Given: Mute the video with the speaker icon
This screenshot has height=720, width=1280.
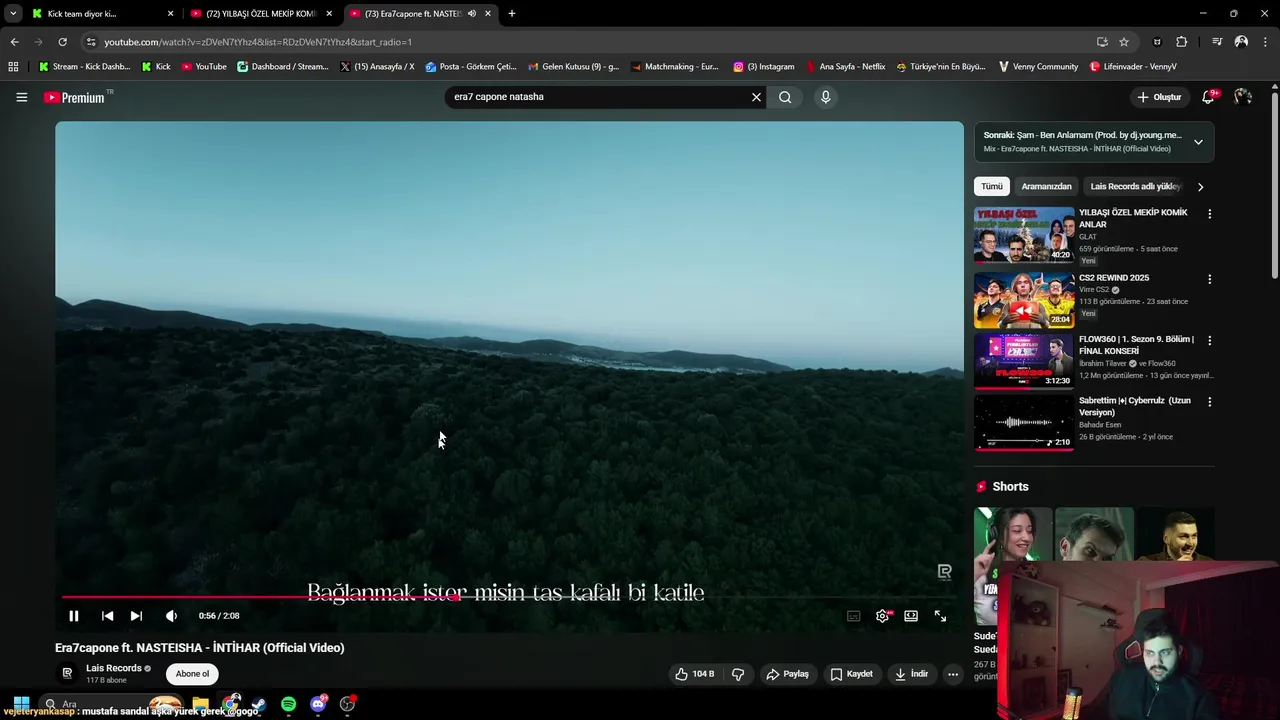Looking at the screenshot, I should click(x=171, y=616).
